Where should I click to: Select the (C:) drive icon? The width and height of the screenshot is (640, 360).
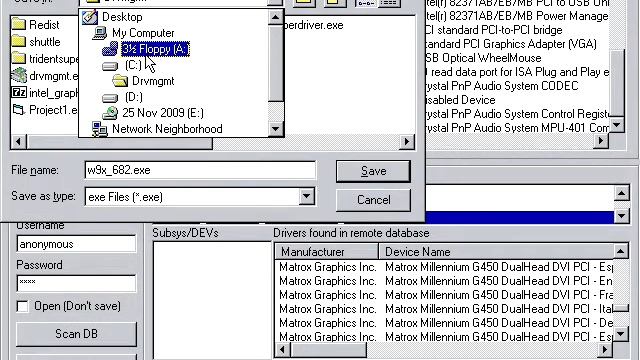(x=110, y=66)
